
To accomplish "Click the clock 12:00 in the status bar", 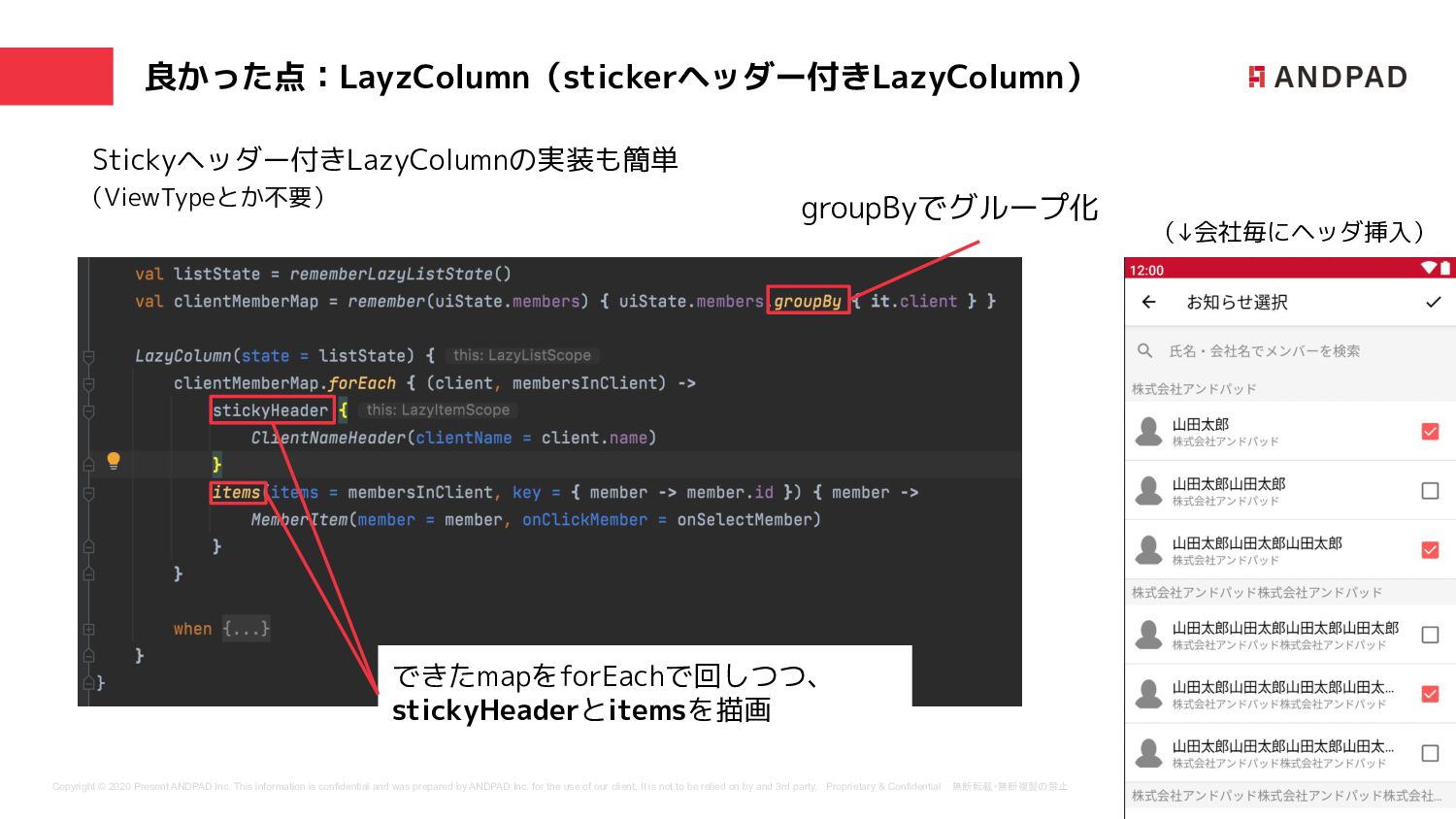I will point(1146,270).
